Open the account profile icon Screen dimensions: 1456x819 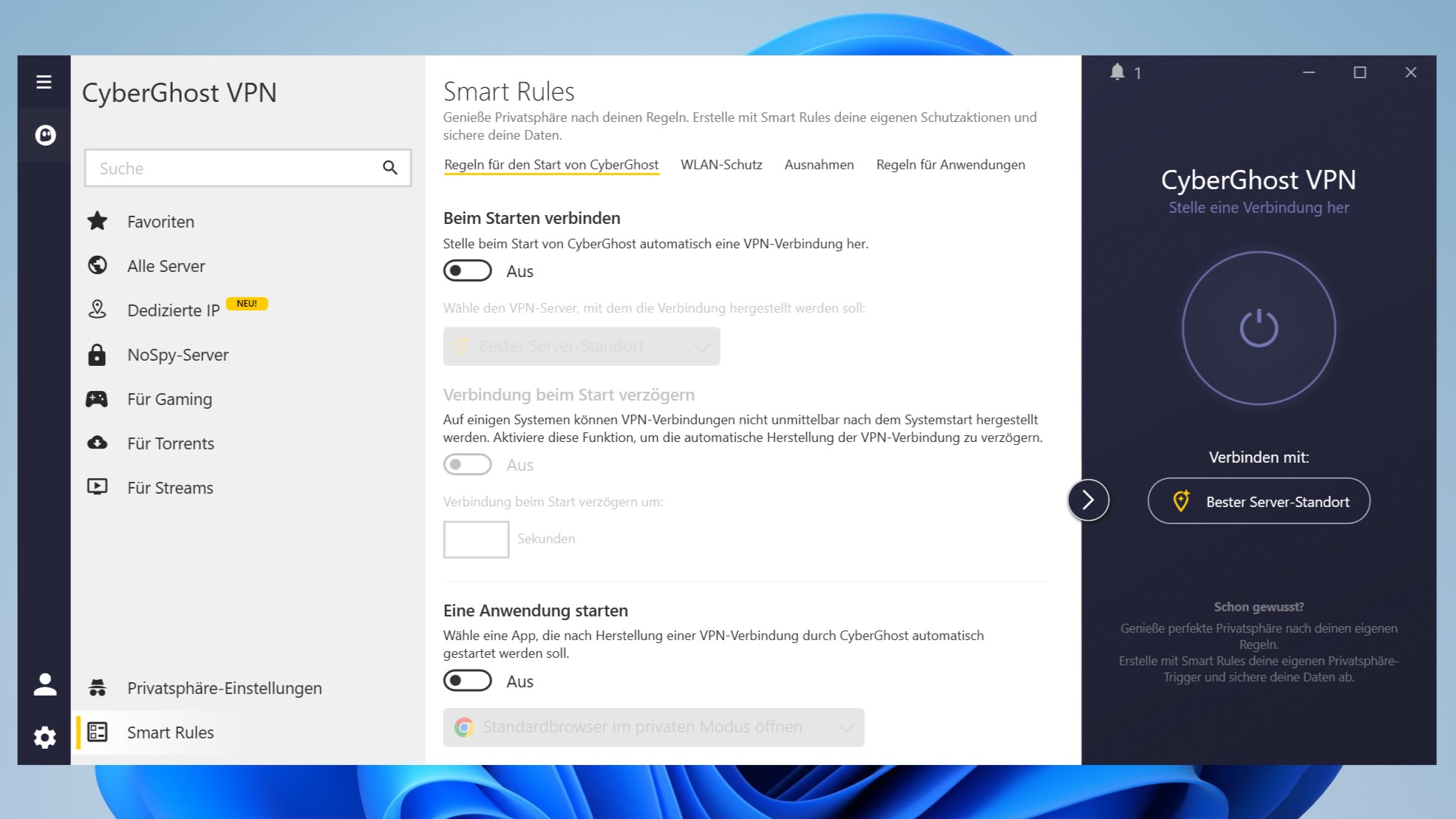click(45, 684)
